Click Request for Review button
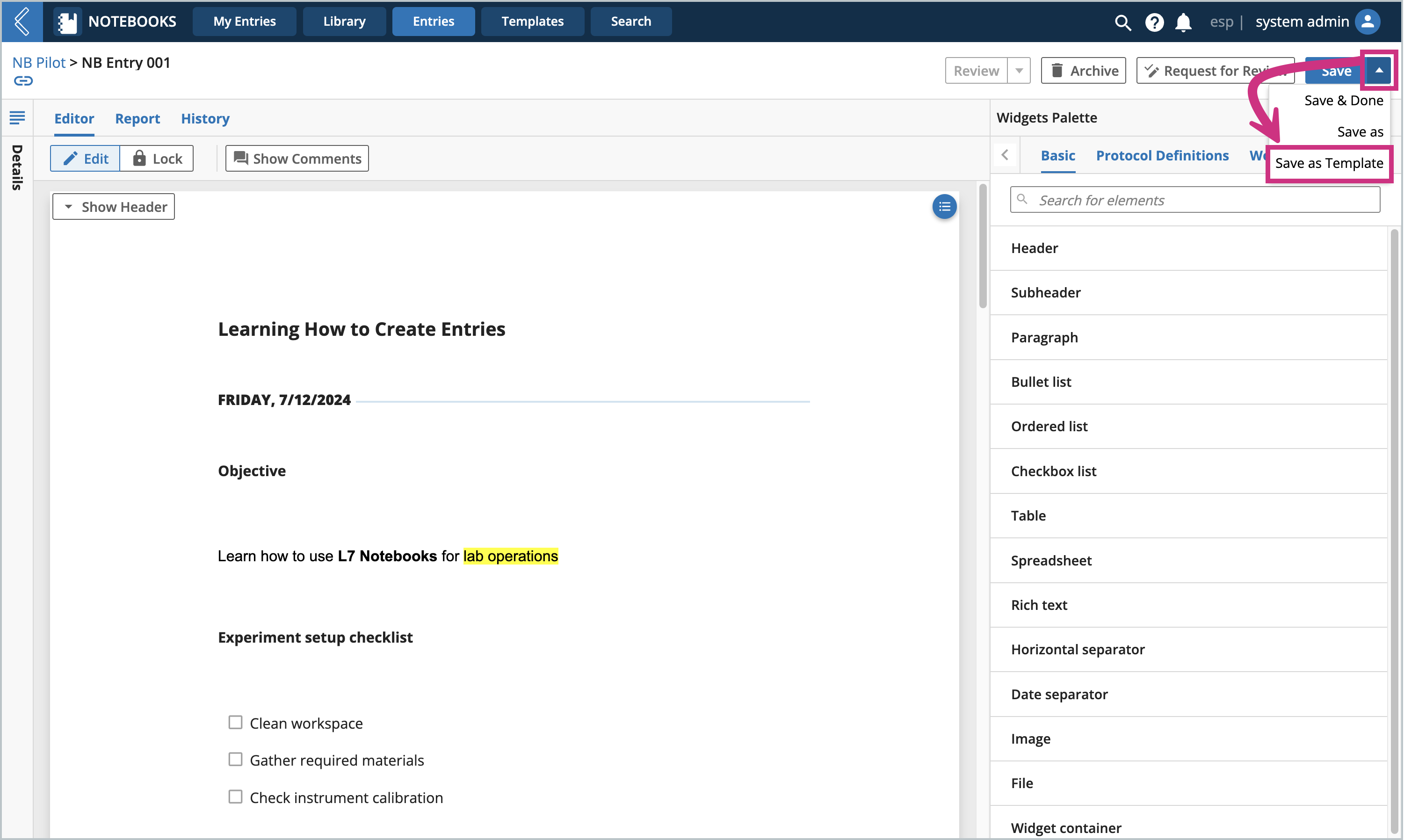The image size is (1404, 840). (1215, 71)
